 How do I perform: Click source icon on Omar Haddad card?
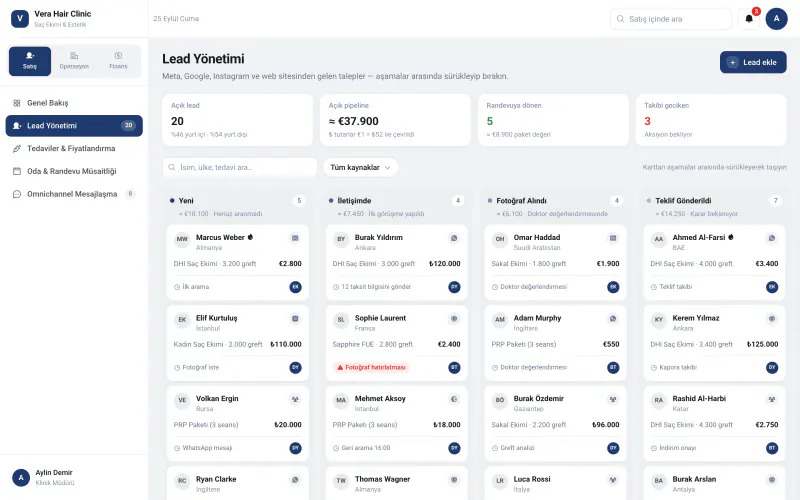(613, 238)
